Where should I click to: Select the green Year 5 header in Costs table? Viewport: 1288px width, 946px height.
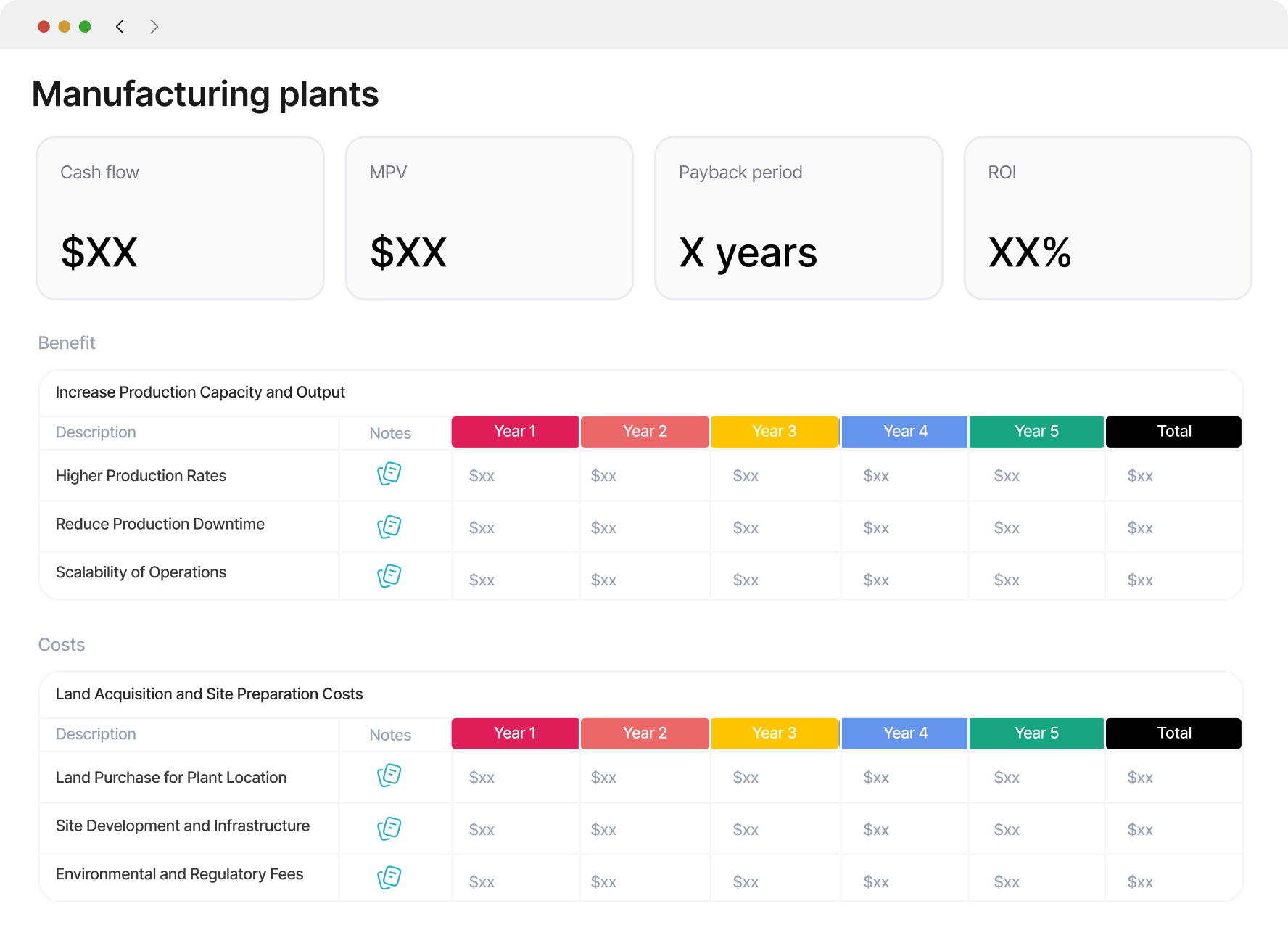click(x=1036, y=733)
